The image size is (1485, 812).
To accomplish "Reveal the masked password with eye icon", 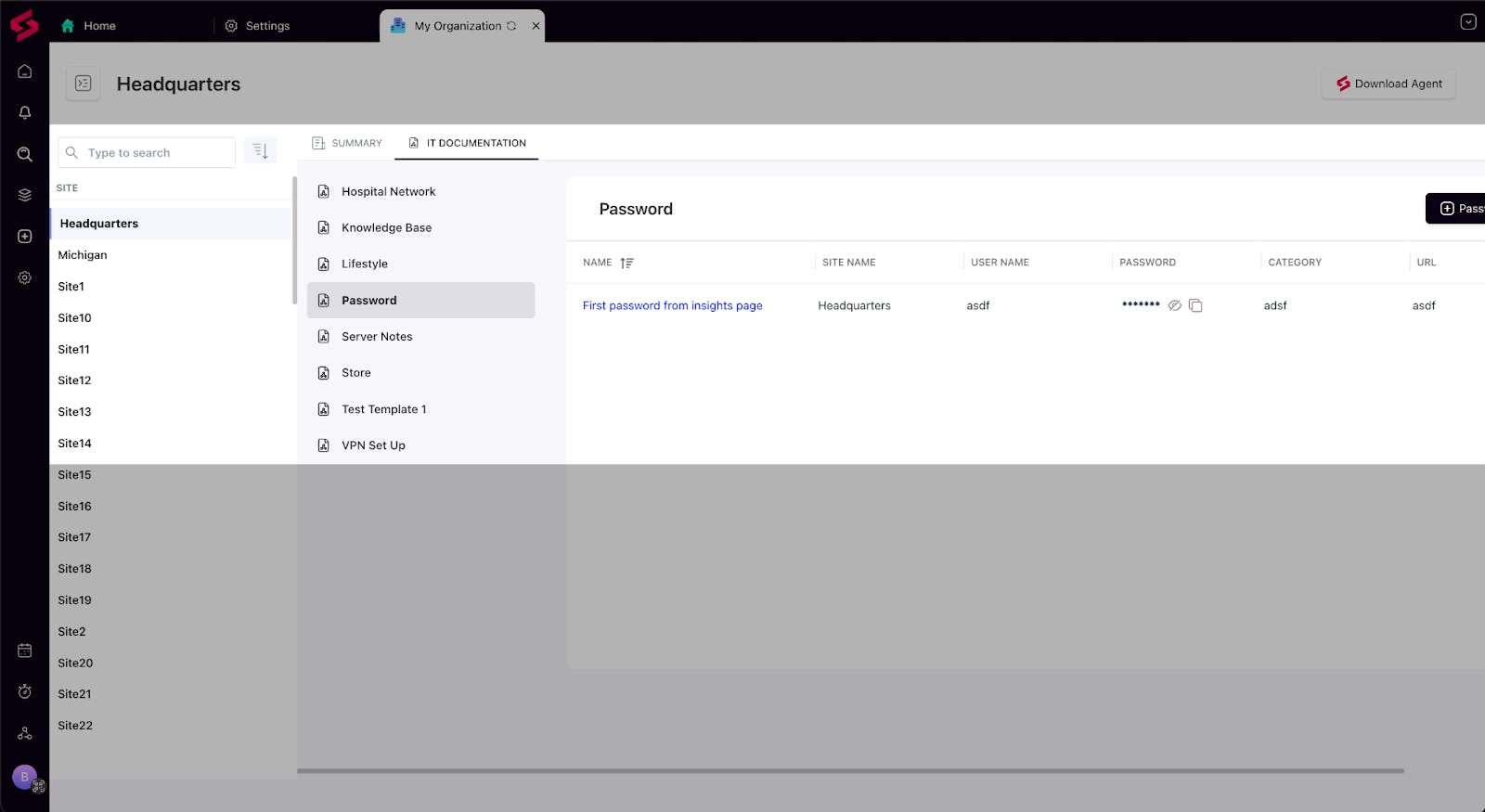I will tap(1175, 305).
